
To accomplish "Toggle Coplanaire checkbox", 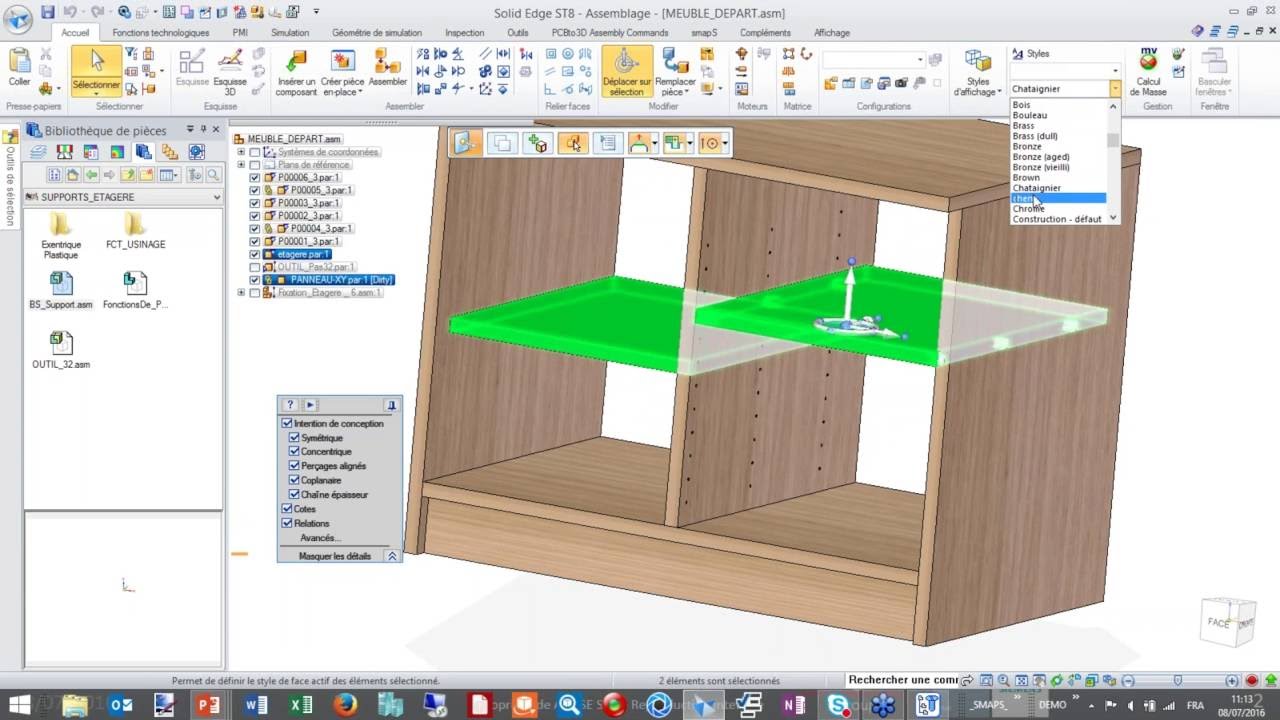I will point(294,480).
